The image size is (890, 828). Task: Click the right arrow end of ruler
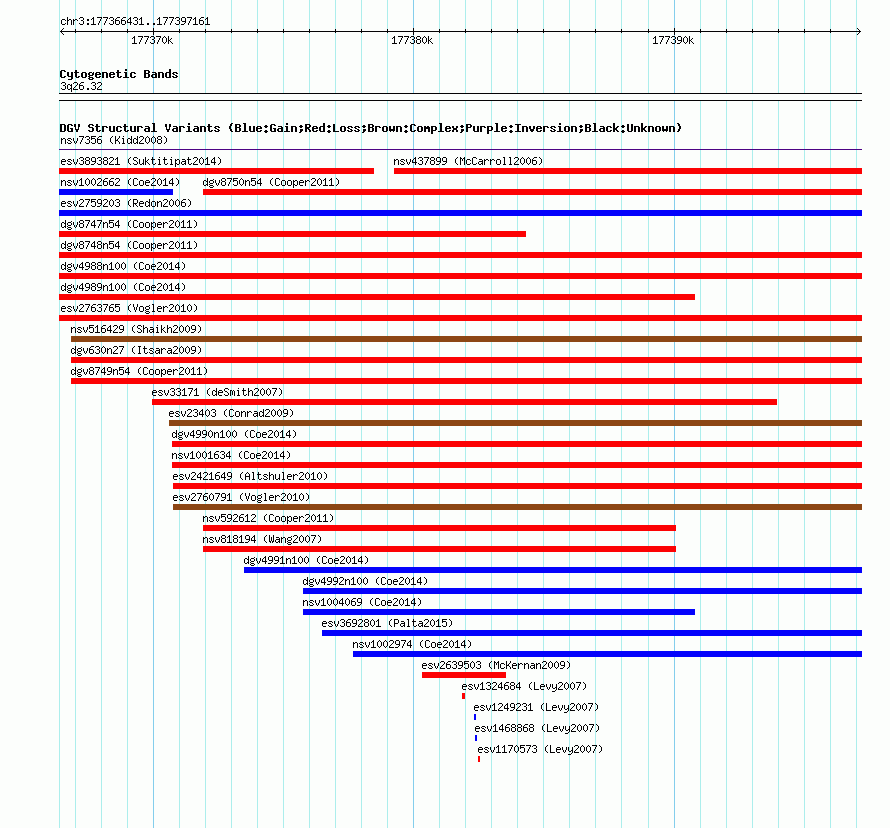(859, 32)
